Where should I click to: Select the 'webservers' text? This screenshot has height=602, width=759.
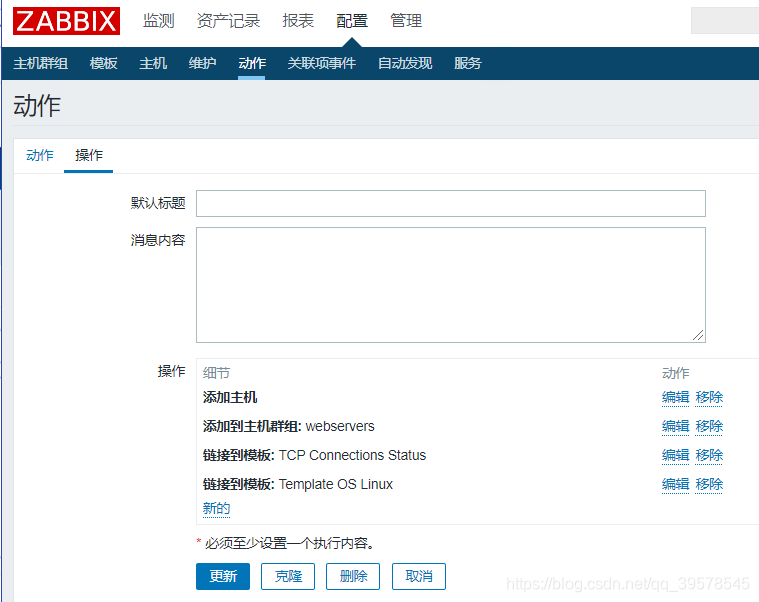[340, 426]
